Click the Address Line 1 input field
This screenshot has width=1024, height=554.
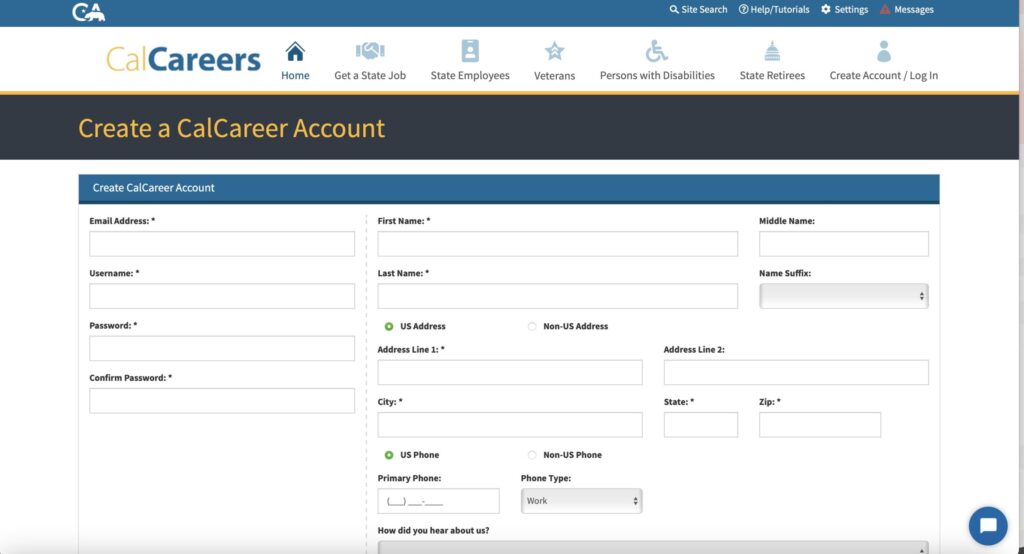click(x=510, y=372)
